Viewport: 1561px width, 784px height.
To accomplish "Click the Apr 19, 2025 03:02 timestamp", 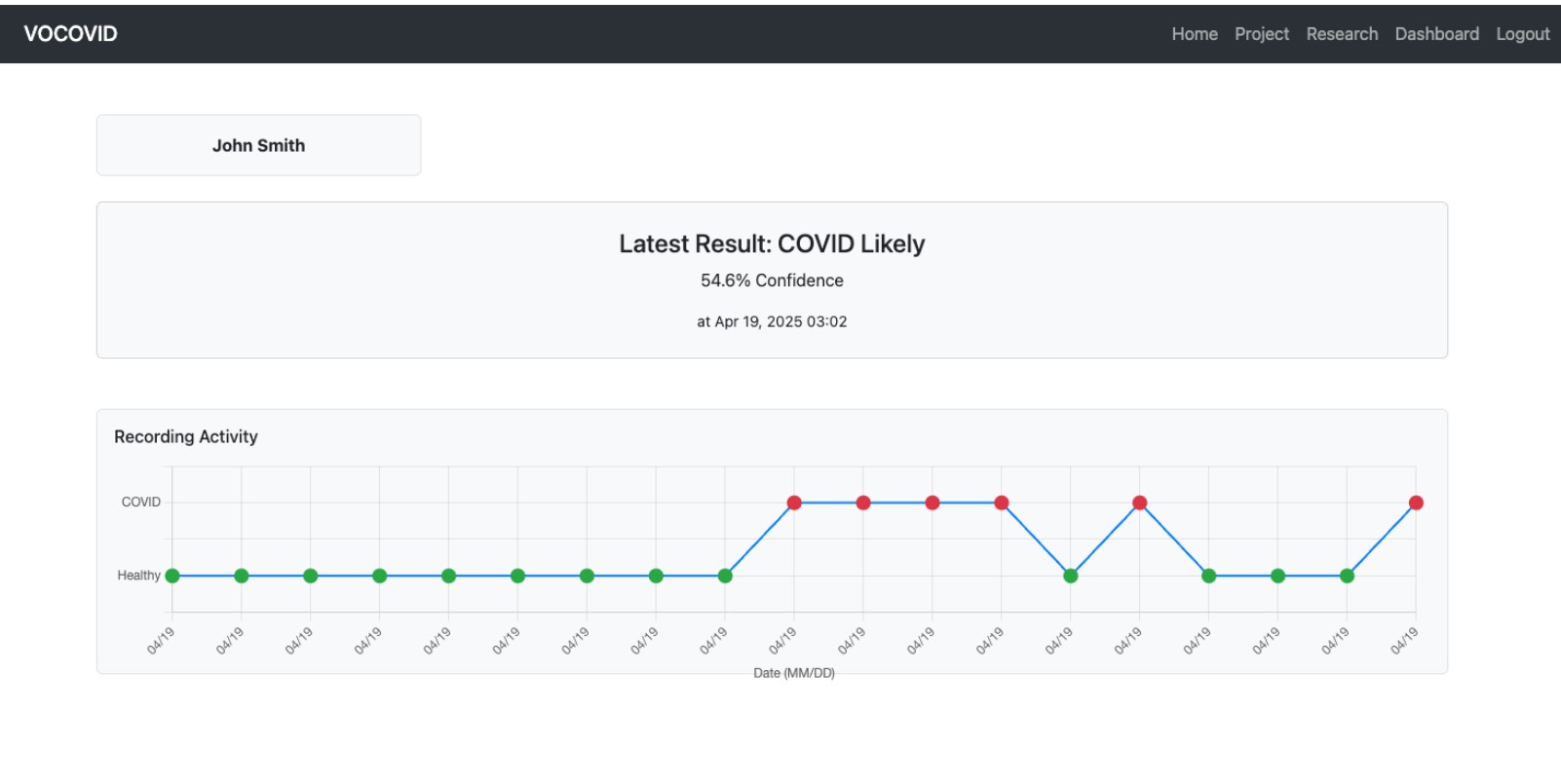I will [772, 321].
